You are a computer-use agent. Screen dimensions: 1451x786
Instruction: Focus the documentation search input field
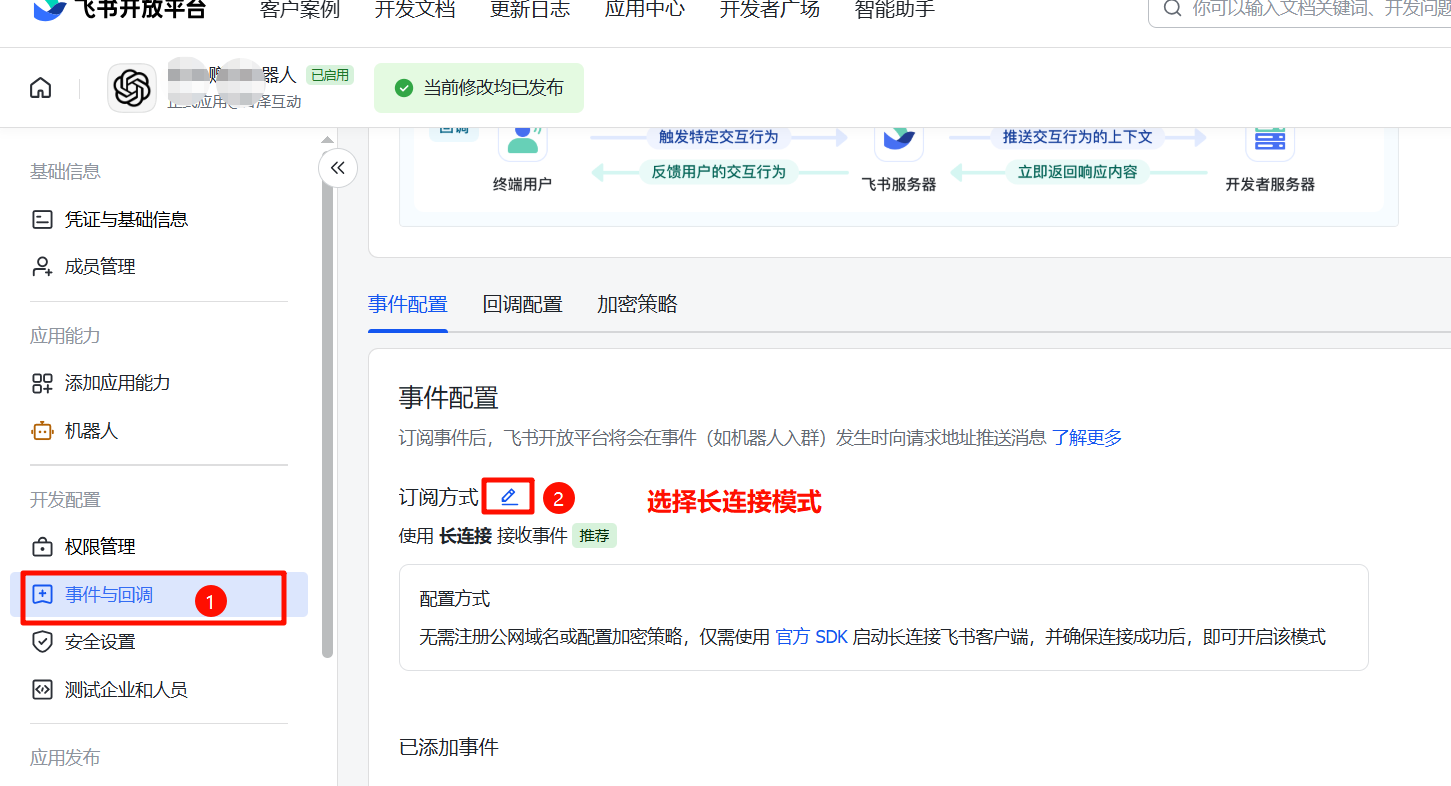click(x=1300, y=10)
